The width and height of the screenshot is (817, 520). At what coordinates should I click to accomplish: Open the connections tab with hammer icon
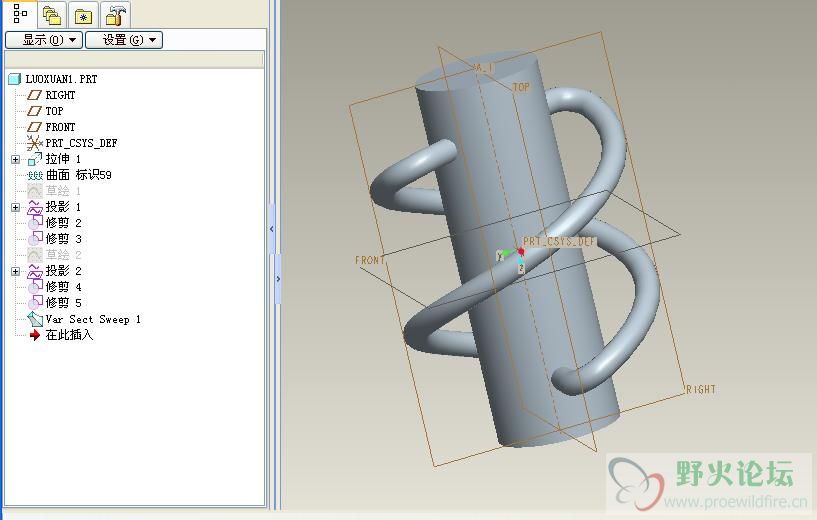point(115,15)
